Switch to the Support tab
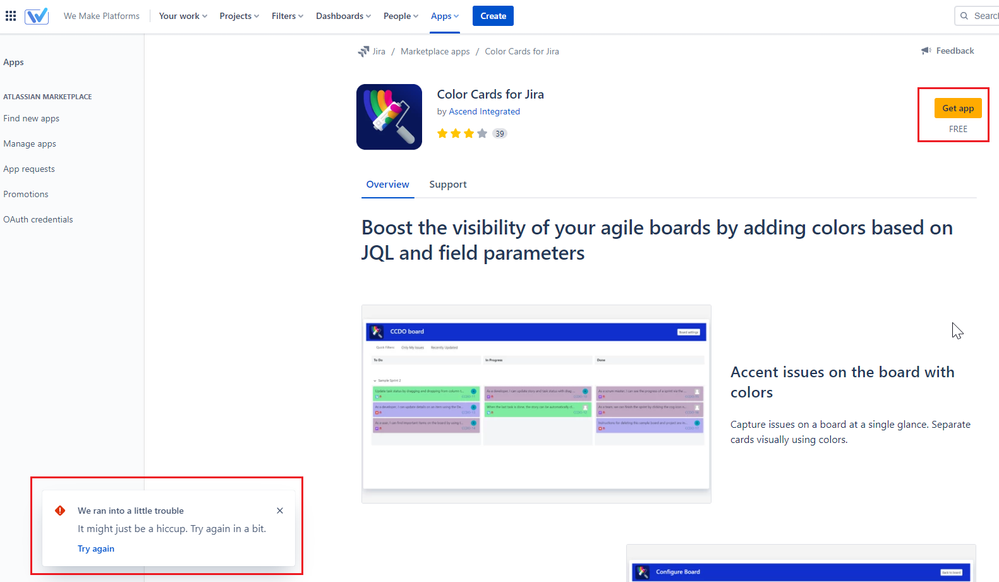Viewport: 999px width, 582px height. click(448, 184)
